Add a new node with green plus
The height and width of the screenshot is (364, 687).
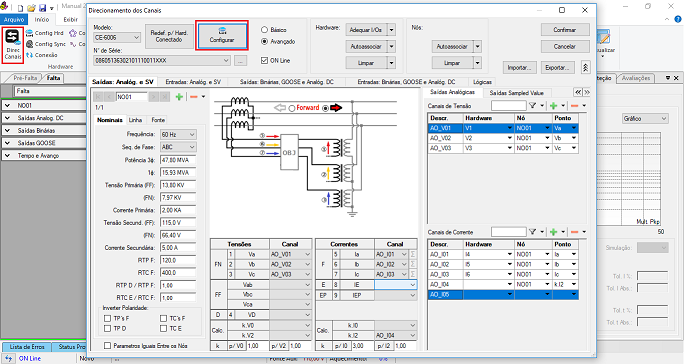(x=179, y=97)
